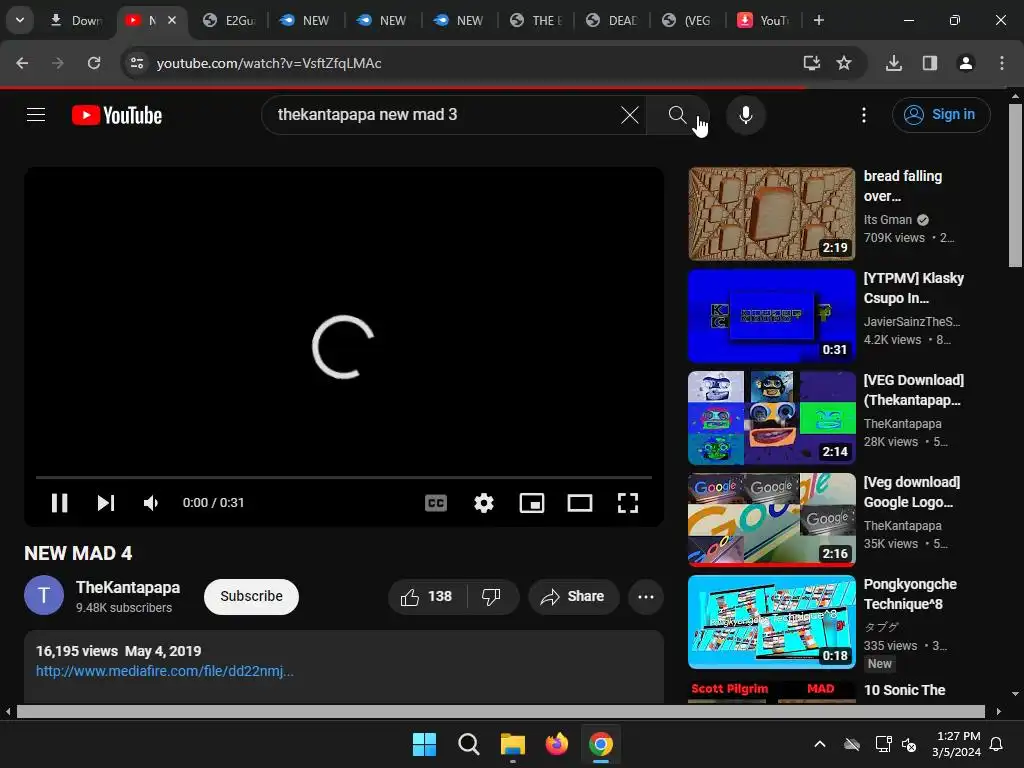Toggle closed captions (CC)
The image size is (1024, 768).
coord(436,502)
